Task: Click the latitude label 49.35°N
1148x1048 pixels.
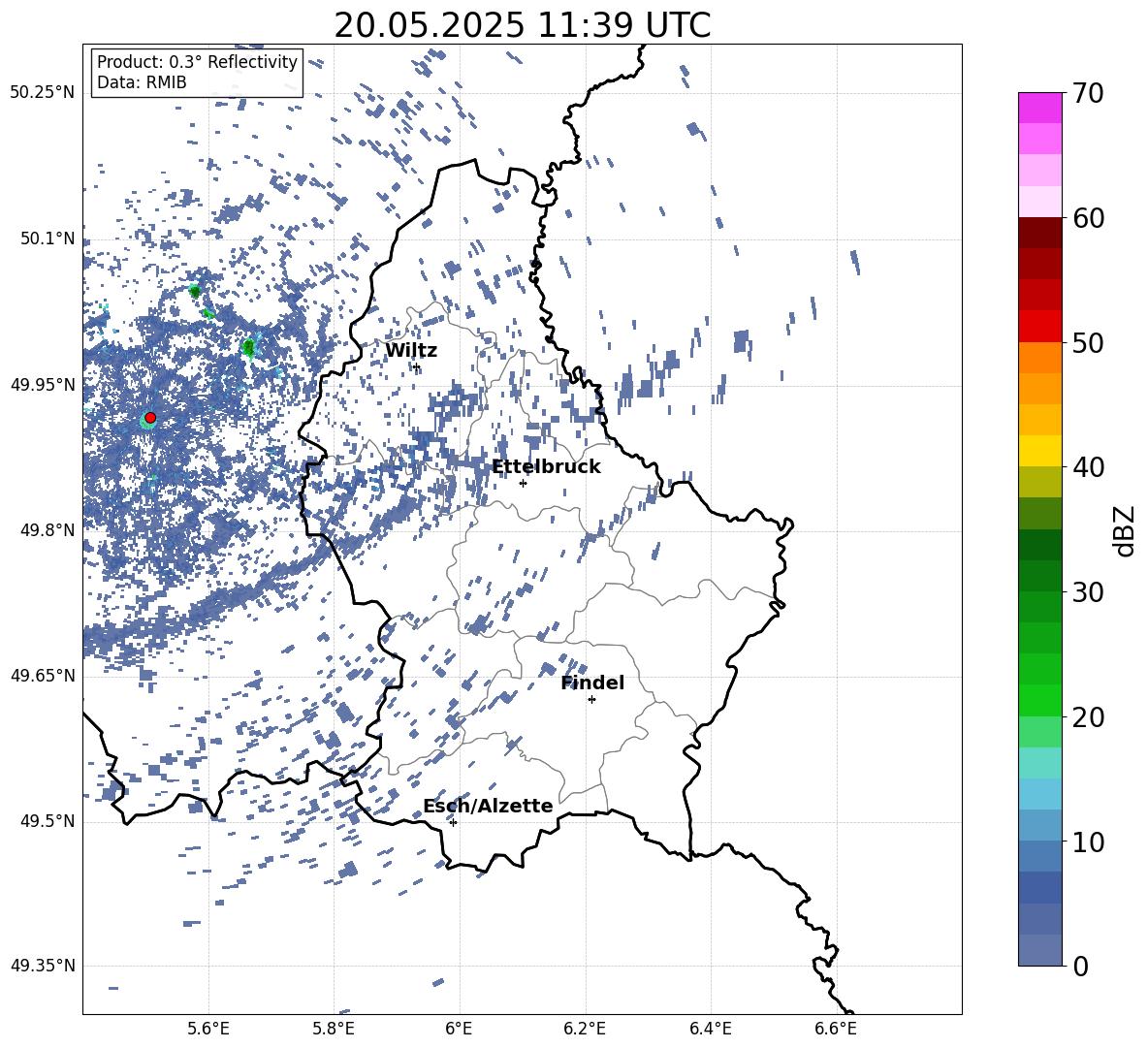Action: point(43,966)
